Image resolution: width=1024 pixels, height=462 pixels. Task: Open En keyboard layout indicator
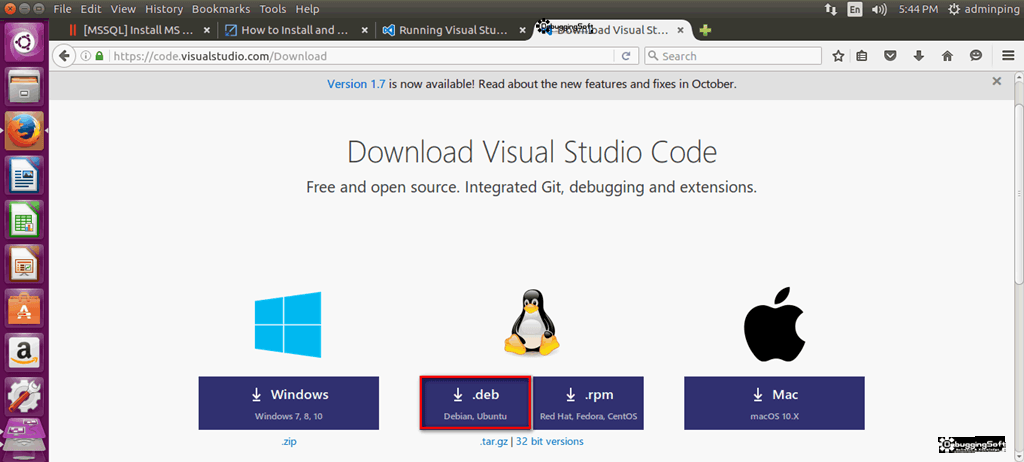click(x=855, y=9)
